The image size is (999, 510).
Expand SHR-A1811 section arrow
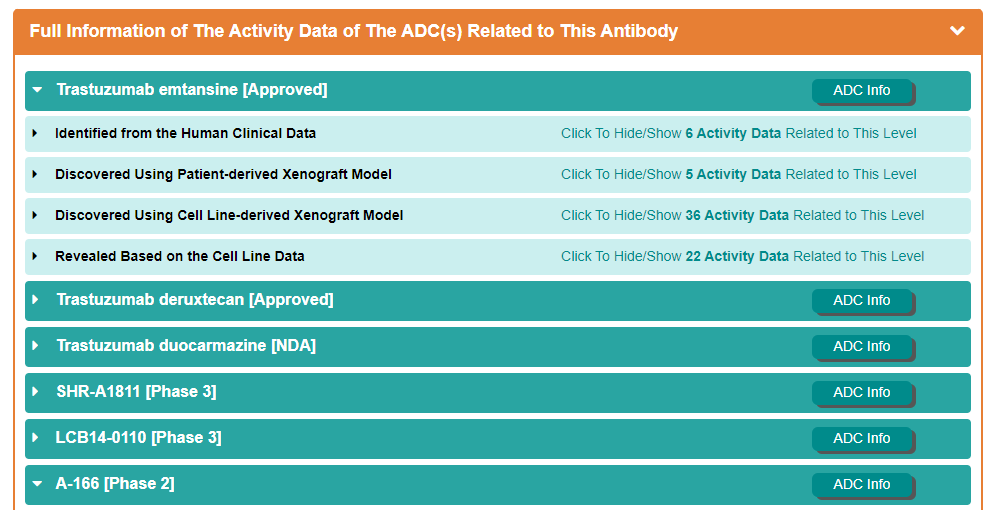(x=37, y=392)
